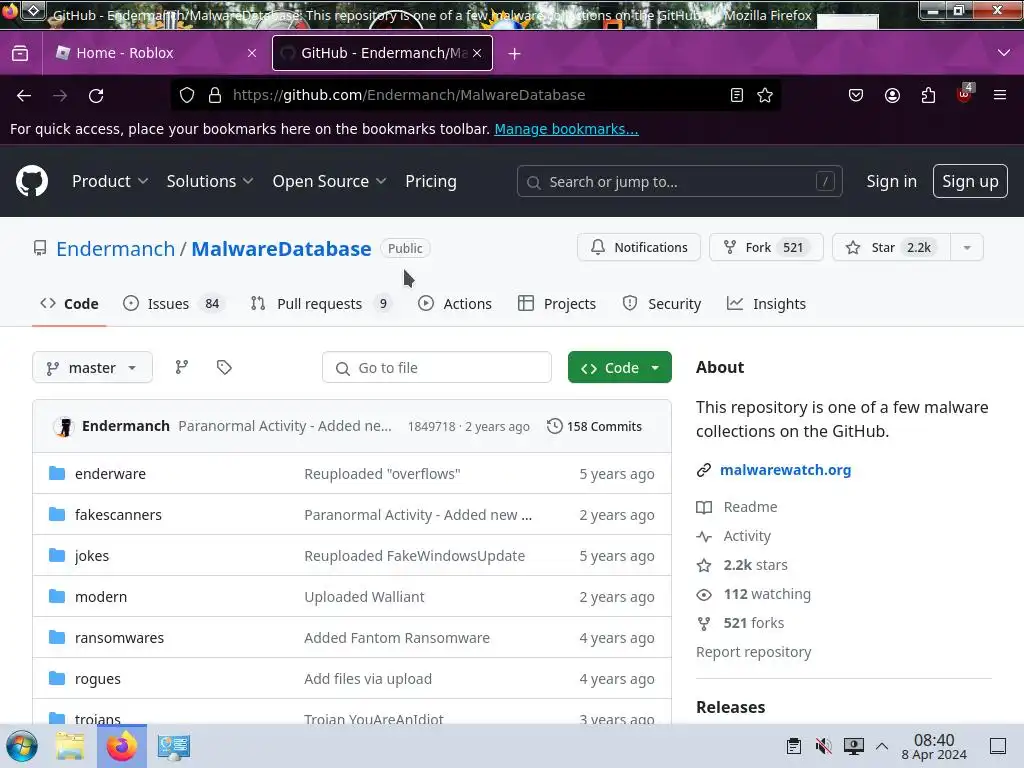
Task: Star the MalwareDatabase repository
Action: (891, 248)
